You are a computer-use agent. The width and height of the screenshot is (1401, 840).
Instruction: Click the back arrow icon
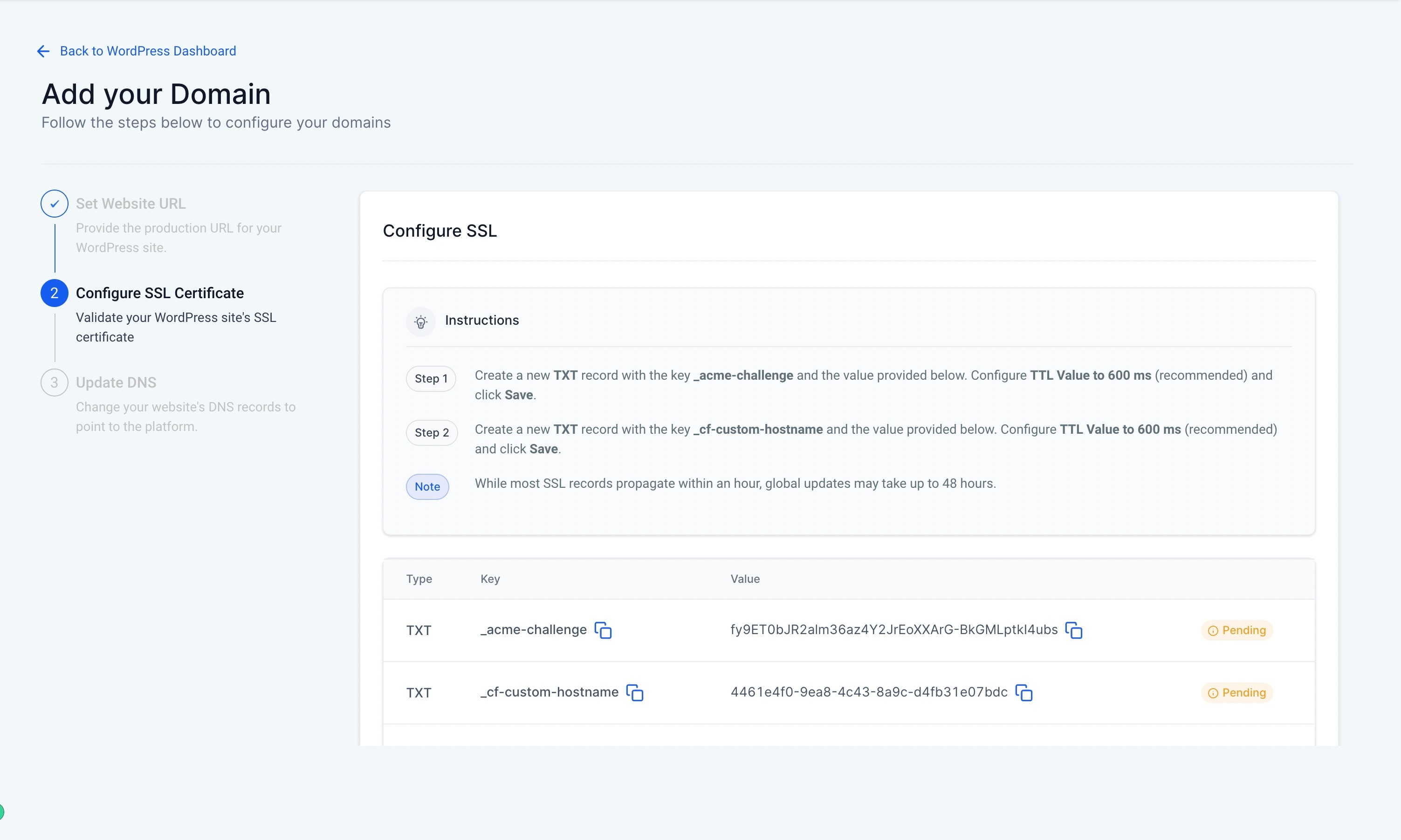click(43, 52)
